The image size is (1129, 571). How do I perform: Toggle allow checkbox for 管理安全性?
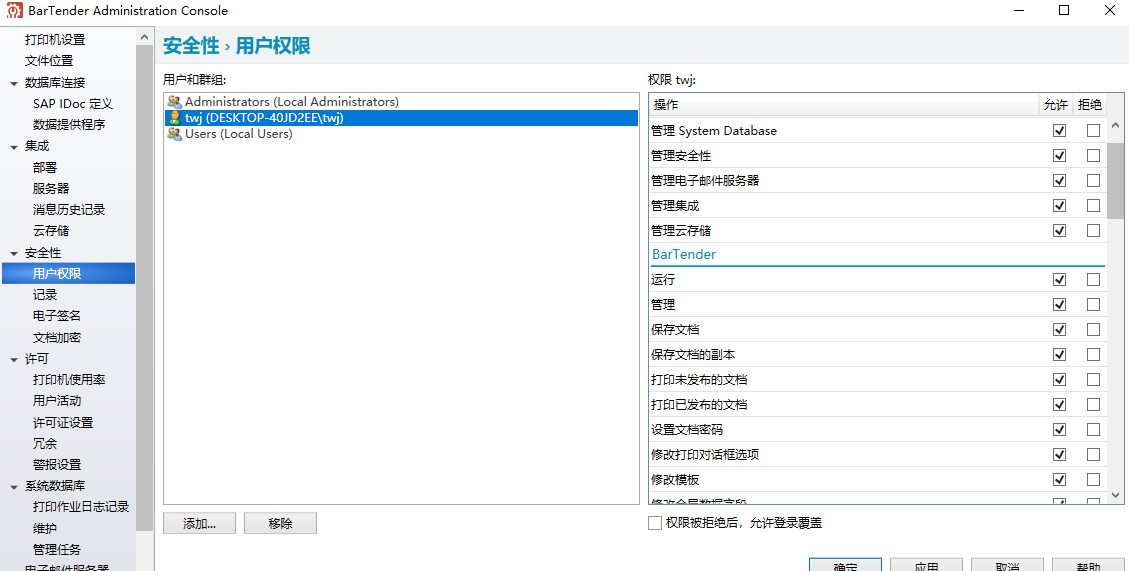1059,156
